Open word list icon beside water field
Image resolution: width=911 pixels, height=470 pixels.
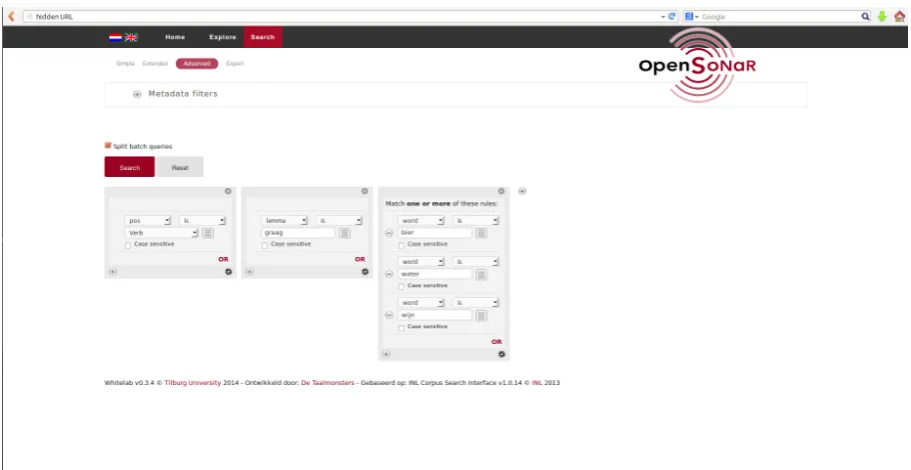coord(481,274)
